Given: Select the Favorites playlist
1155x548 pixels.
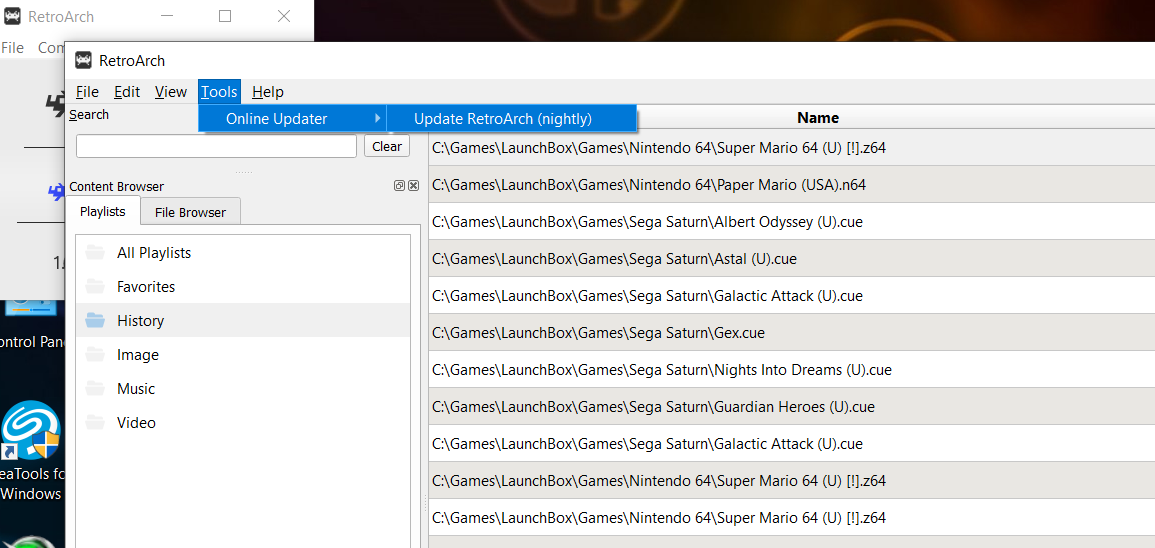Looking at the screenshot, I should (x=243, y=287).
